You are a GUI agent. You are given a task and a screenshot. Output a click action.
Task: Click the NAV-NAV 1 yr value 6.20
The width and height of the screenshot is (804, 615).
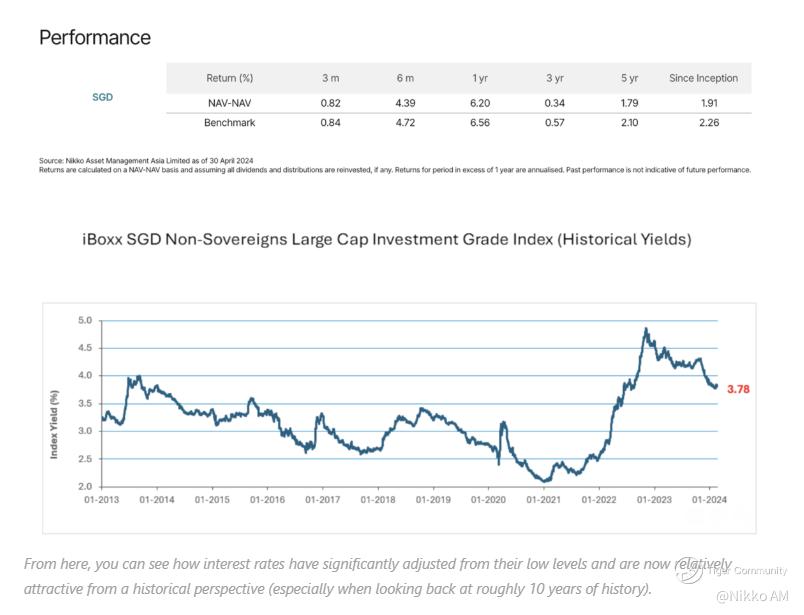coord(480,103)
